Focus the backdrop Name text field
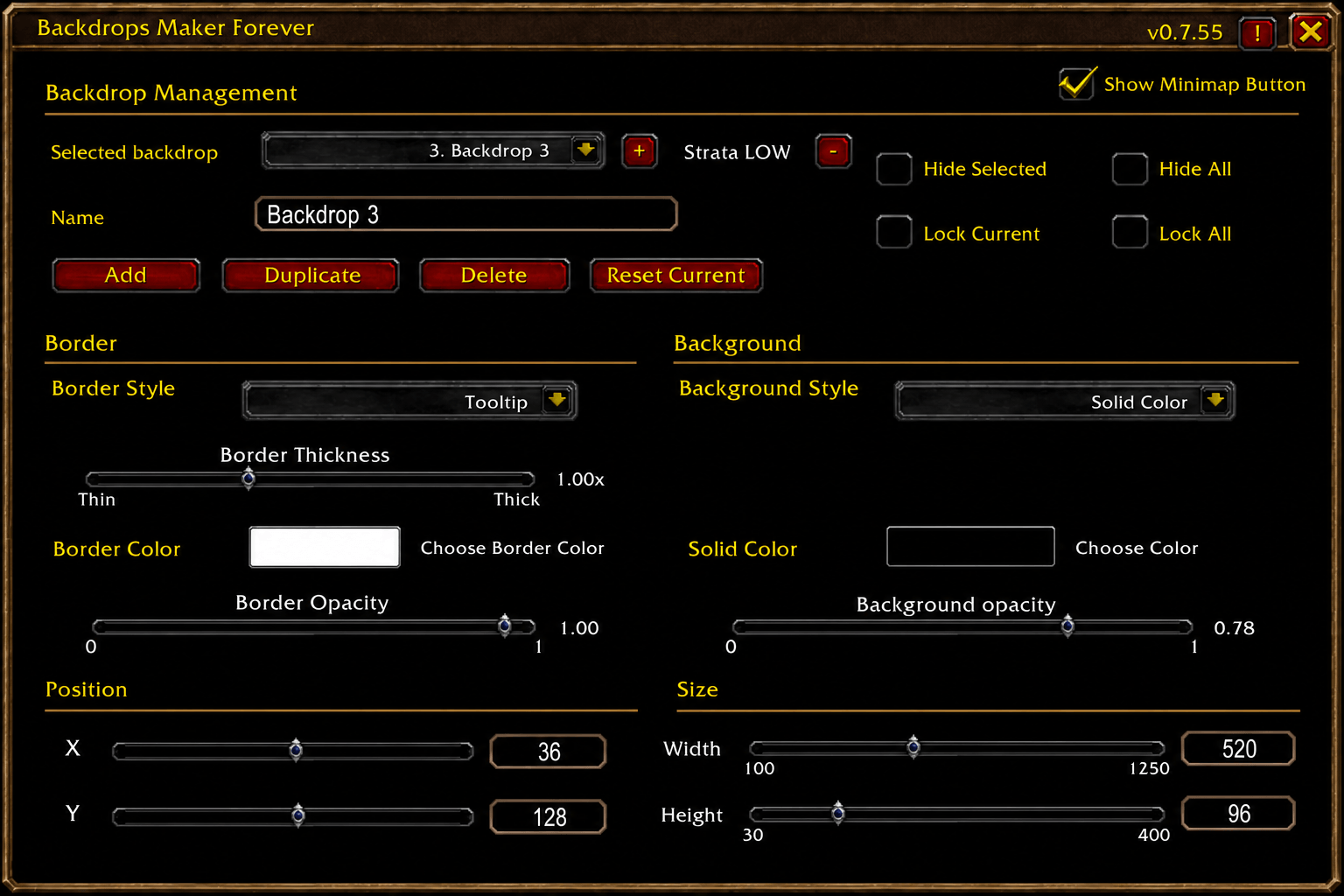The width and height of the screenshot is (1344, 896). point(466,214)
